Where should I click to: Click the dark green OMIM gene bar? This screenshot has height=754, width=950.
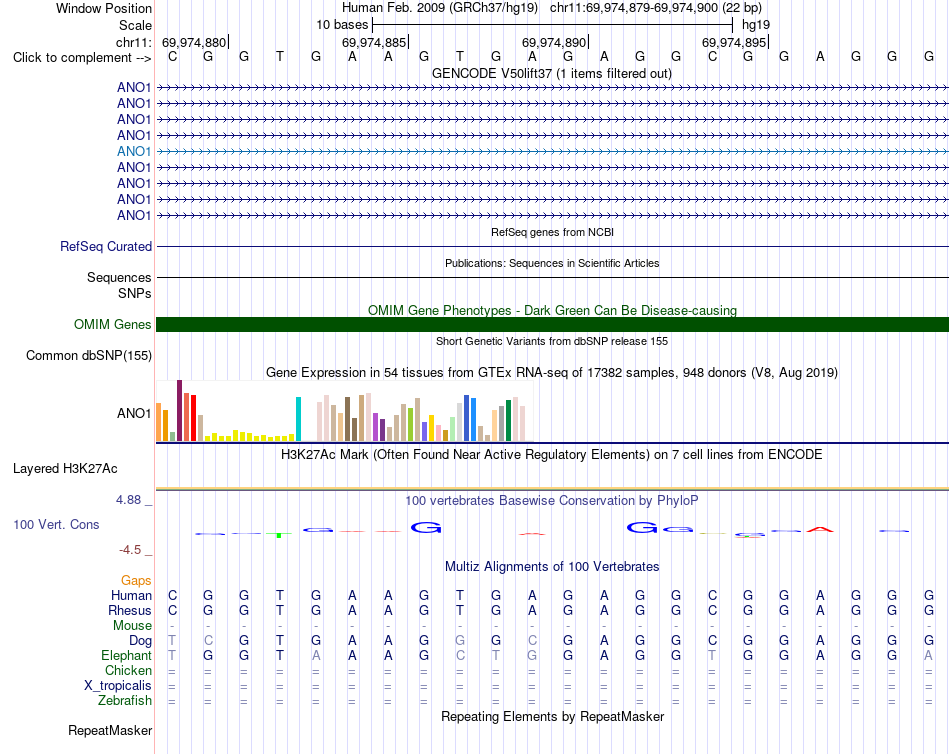tap(552, 324)
